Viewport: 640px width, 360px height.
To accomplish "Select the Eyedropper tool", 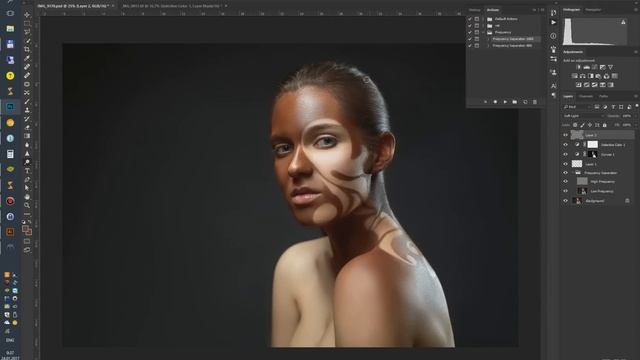I will point(27,58).
